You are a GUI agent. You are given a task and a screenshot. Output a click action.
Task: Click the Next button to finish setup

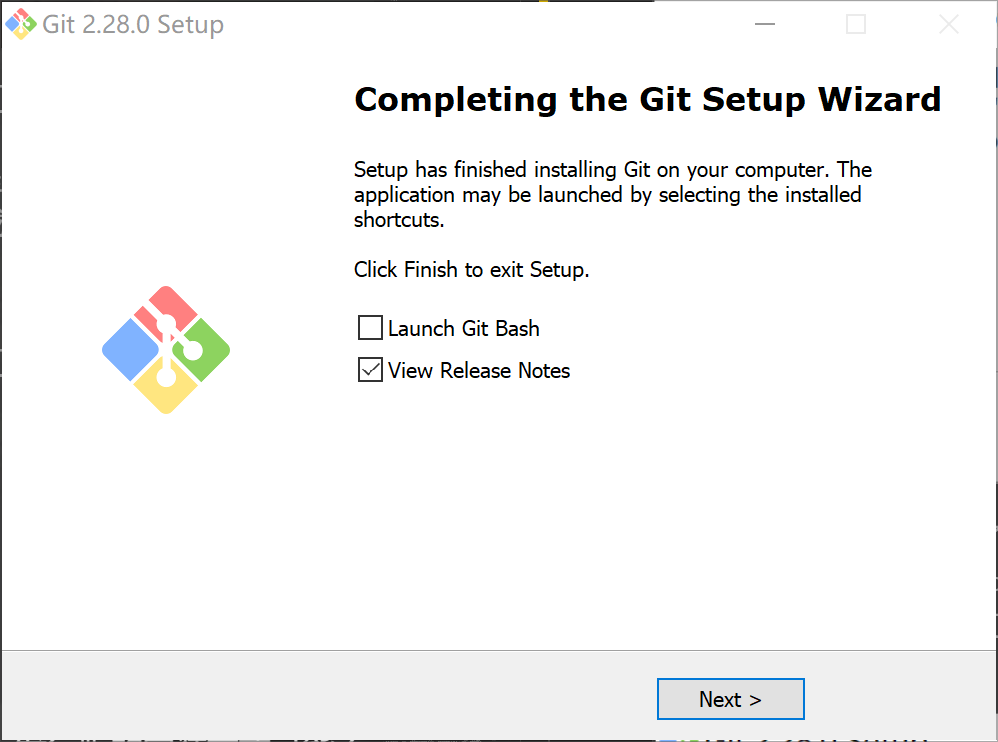730,698
